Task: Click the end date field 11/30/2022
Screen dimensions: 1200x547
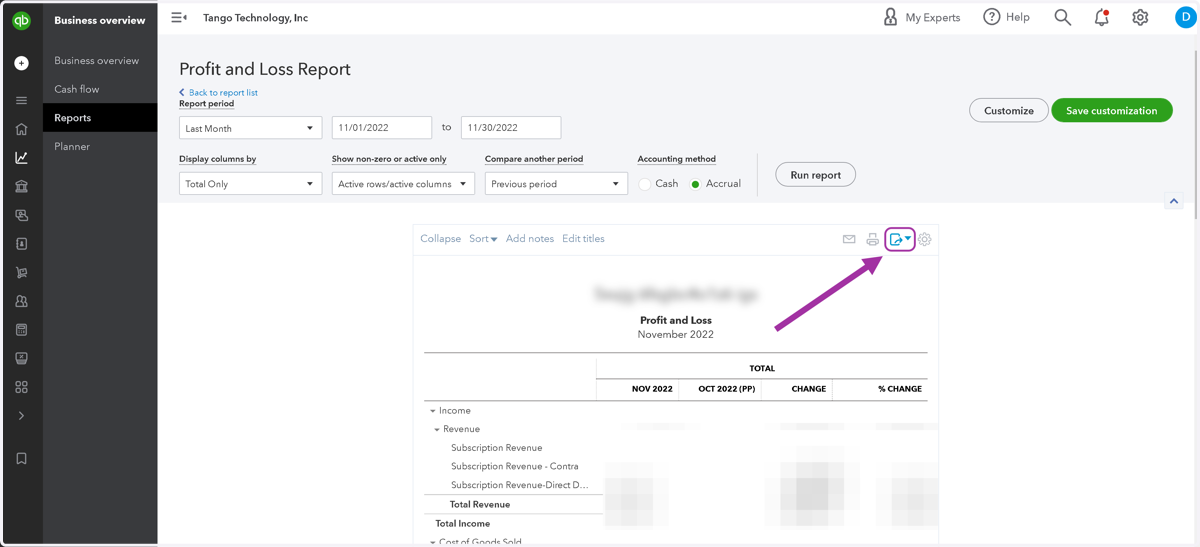Action: (511, 128)
